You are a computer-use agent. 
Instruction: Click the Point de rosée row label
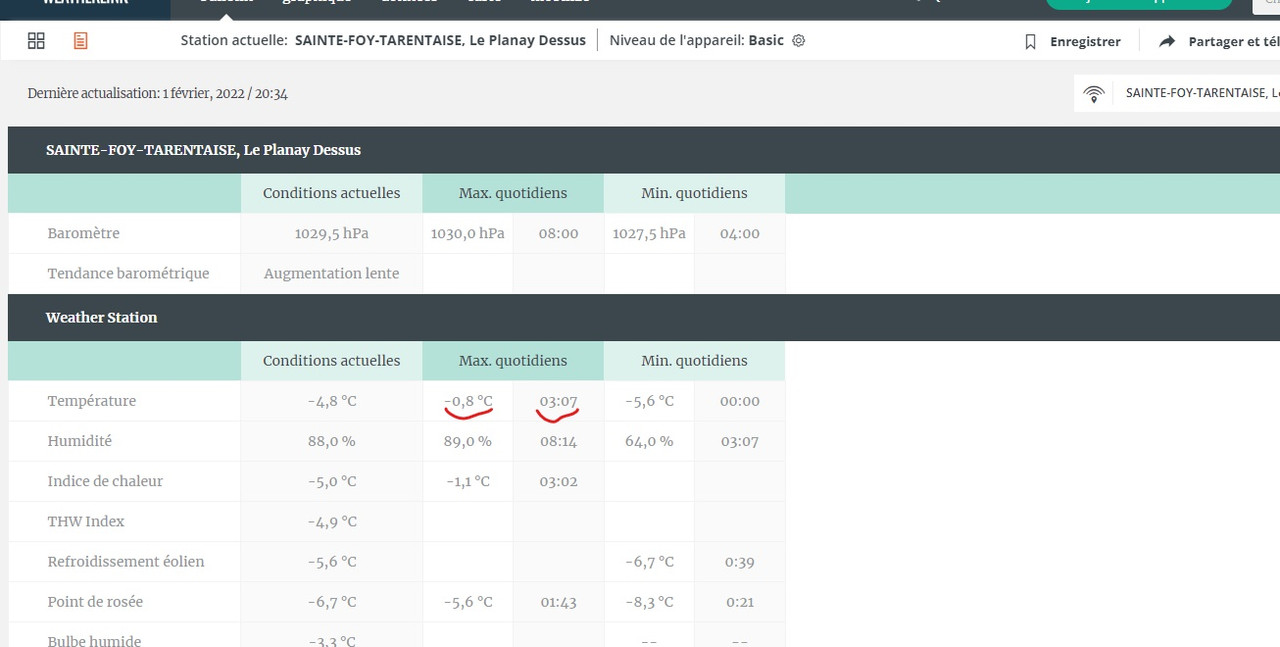[95, 601]
